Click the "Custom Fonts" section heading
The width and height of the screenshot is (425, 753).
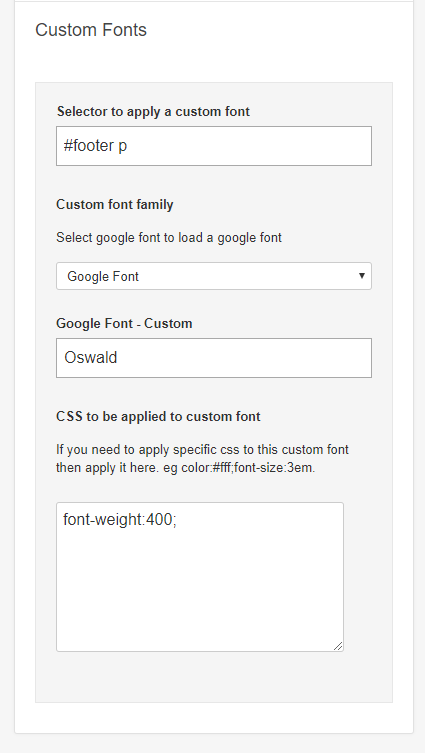[x=91, y=30]
